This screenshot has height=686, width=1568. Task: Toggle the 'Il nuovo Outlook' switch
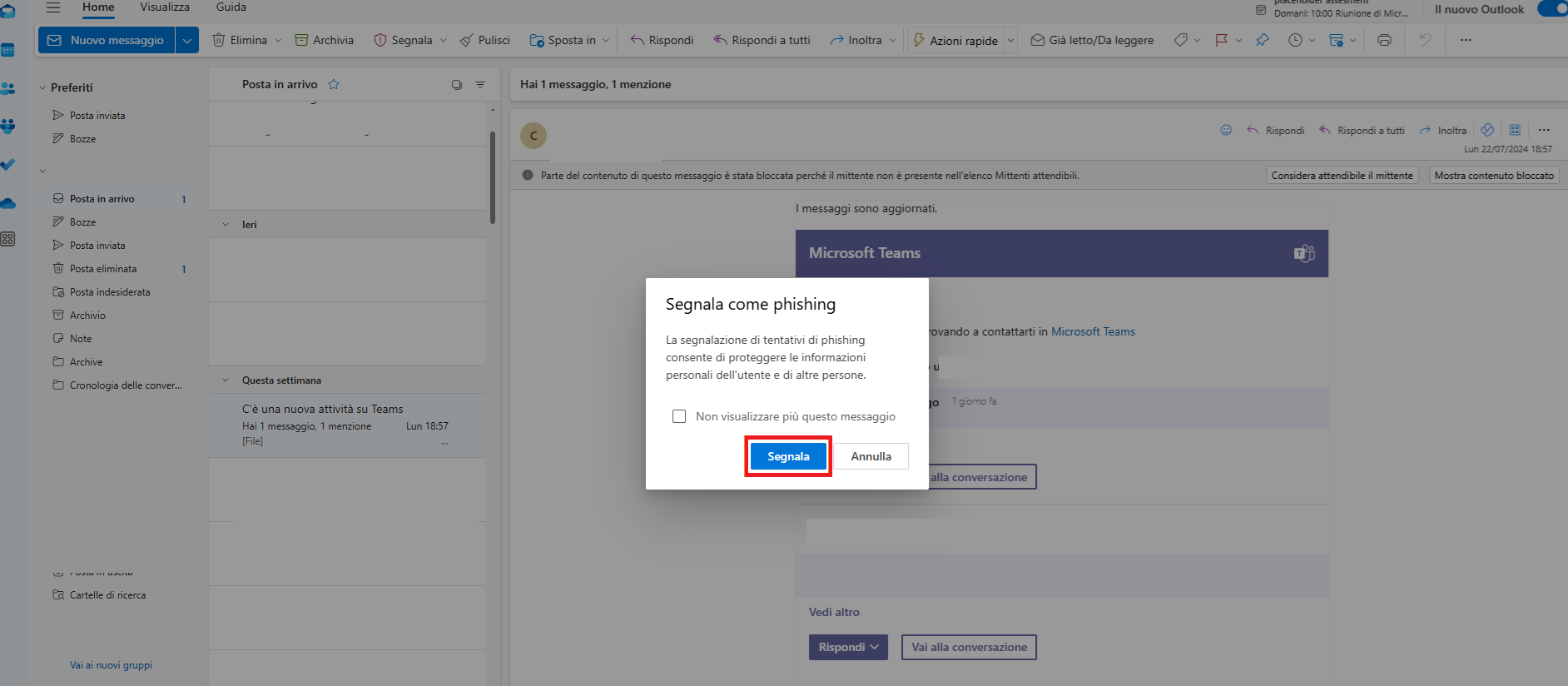(x=1553, y=9)
